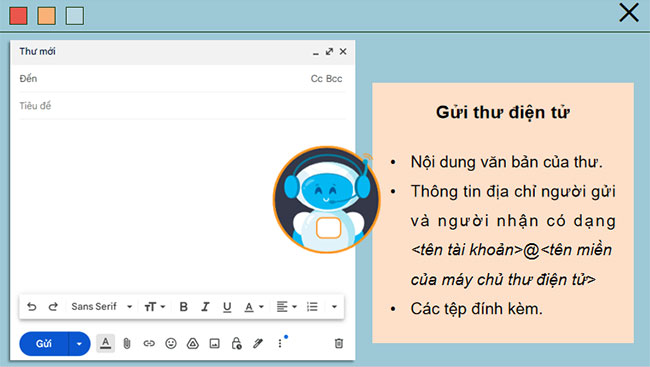Insert signature with the pen icon
650x367 pixels.
pos(258,343)
